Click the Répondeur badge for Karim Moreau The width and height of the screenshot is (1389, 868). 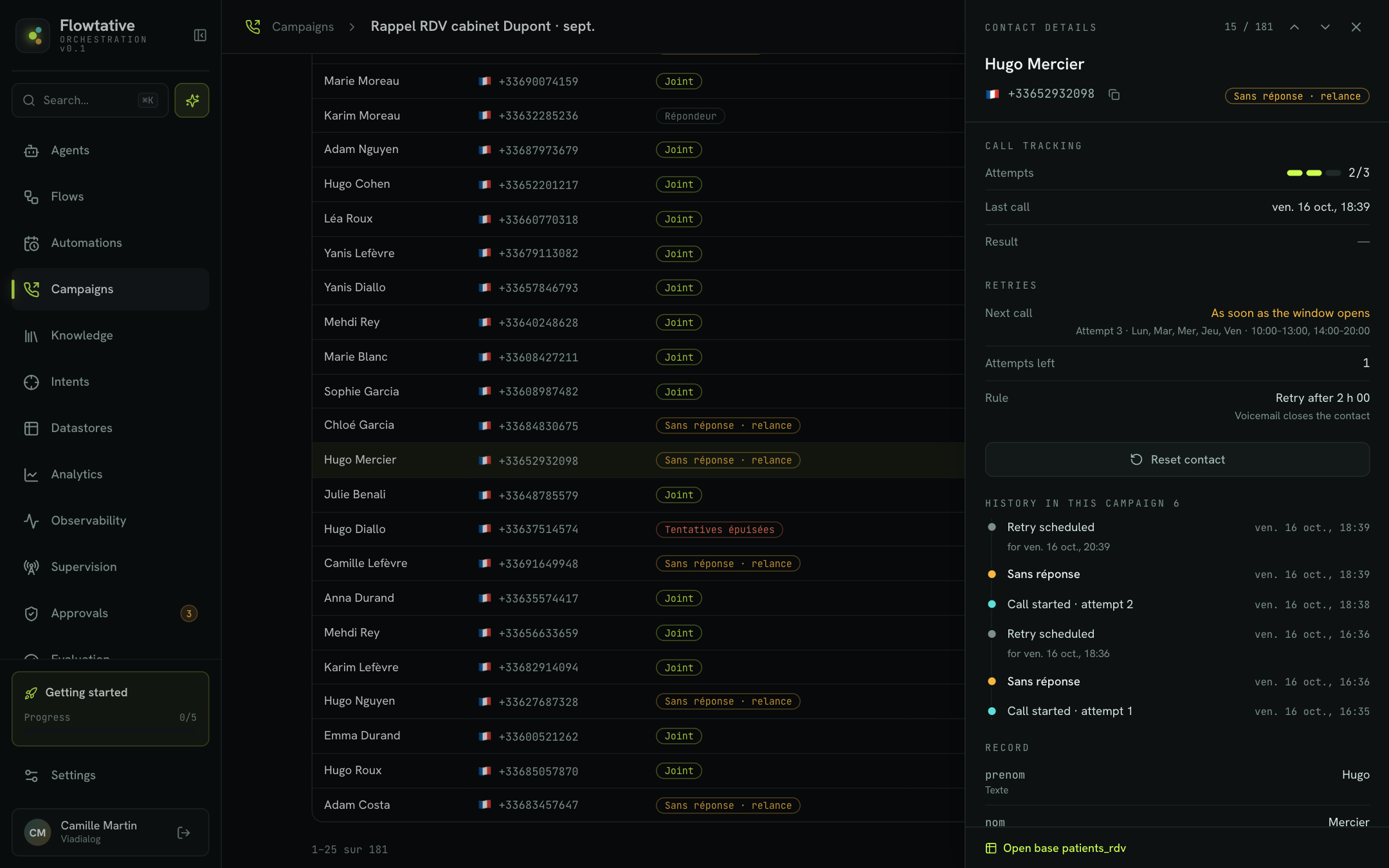point(690,116)
